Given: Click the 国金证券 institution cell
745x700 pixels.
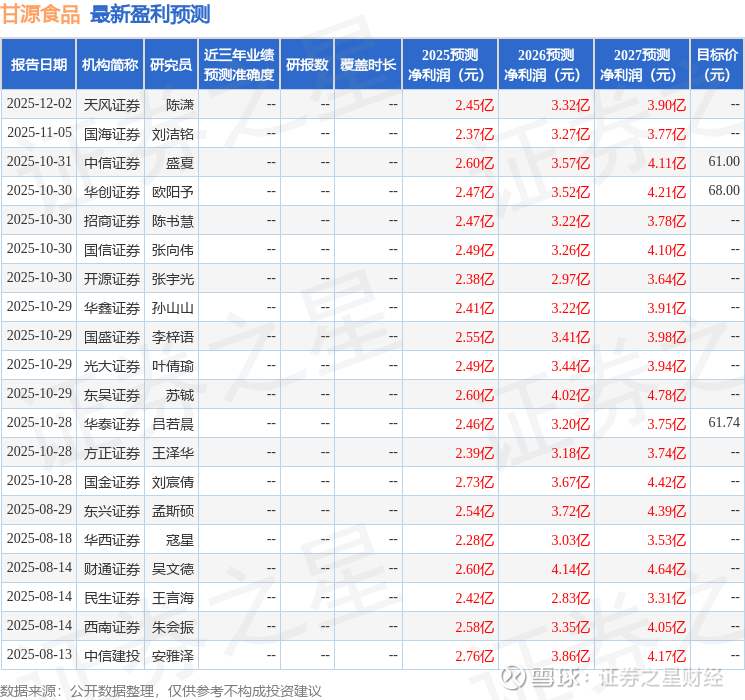Looking at the screenshot, I should point(112,482).
